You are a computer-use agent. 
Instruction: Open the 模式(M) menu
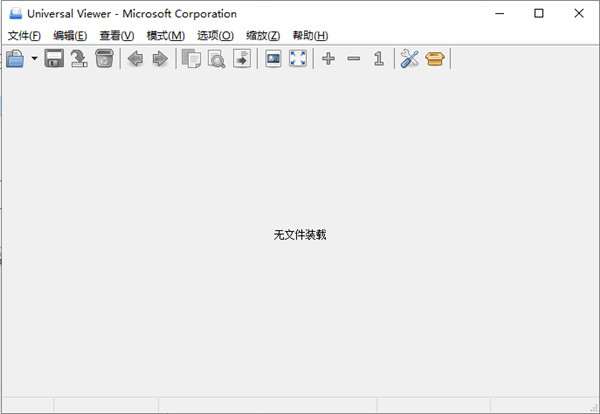[165, 36]
